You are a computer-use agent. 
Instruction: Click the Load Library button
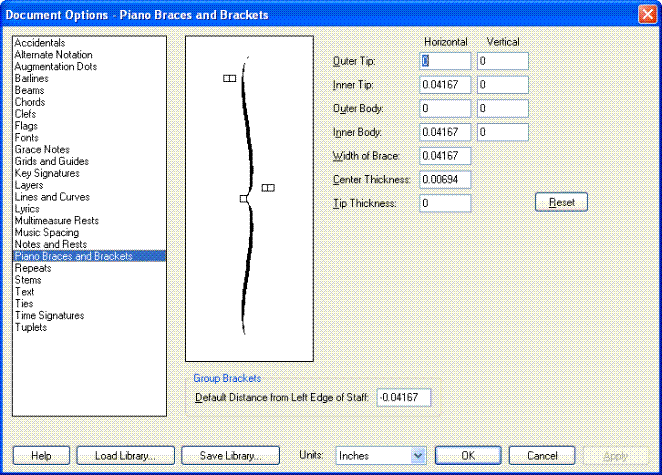coord(125,455)
